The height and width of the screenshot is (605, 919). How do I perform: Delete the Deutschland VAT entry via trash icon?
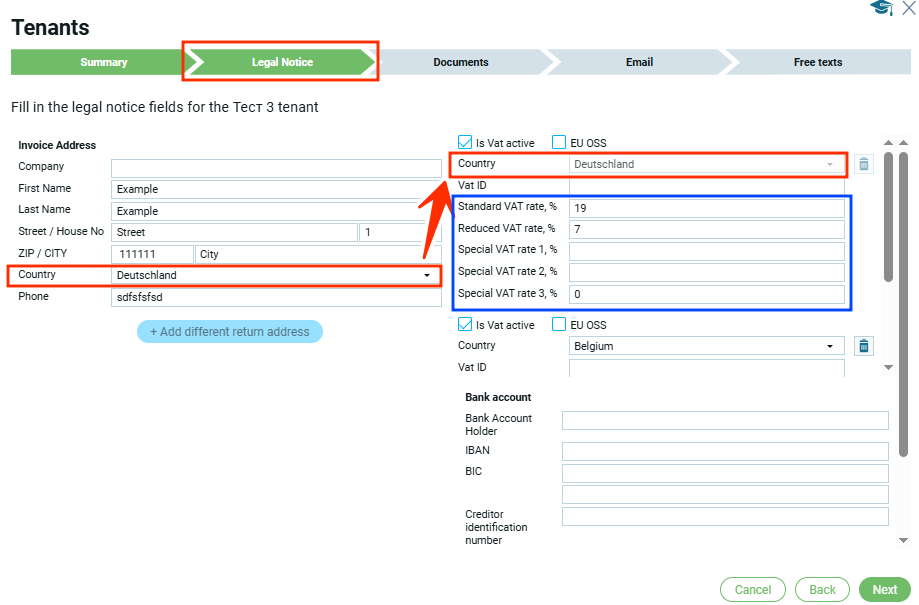coord(865,164)
